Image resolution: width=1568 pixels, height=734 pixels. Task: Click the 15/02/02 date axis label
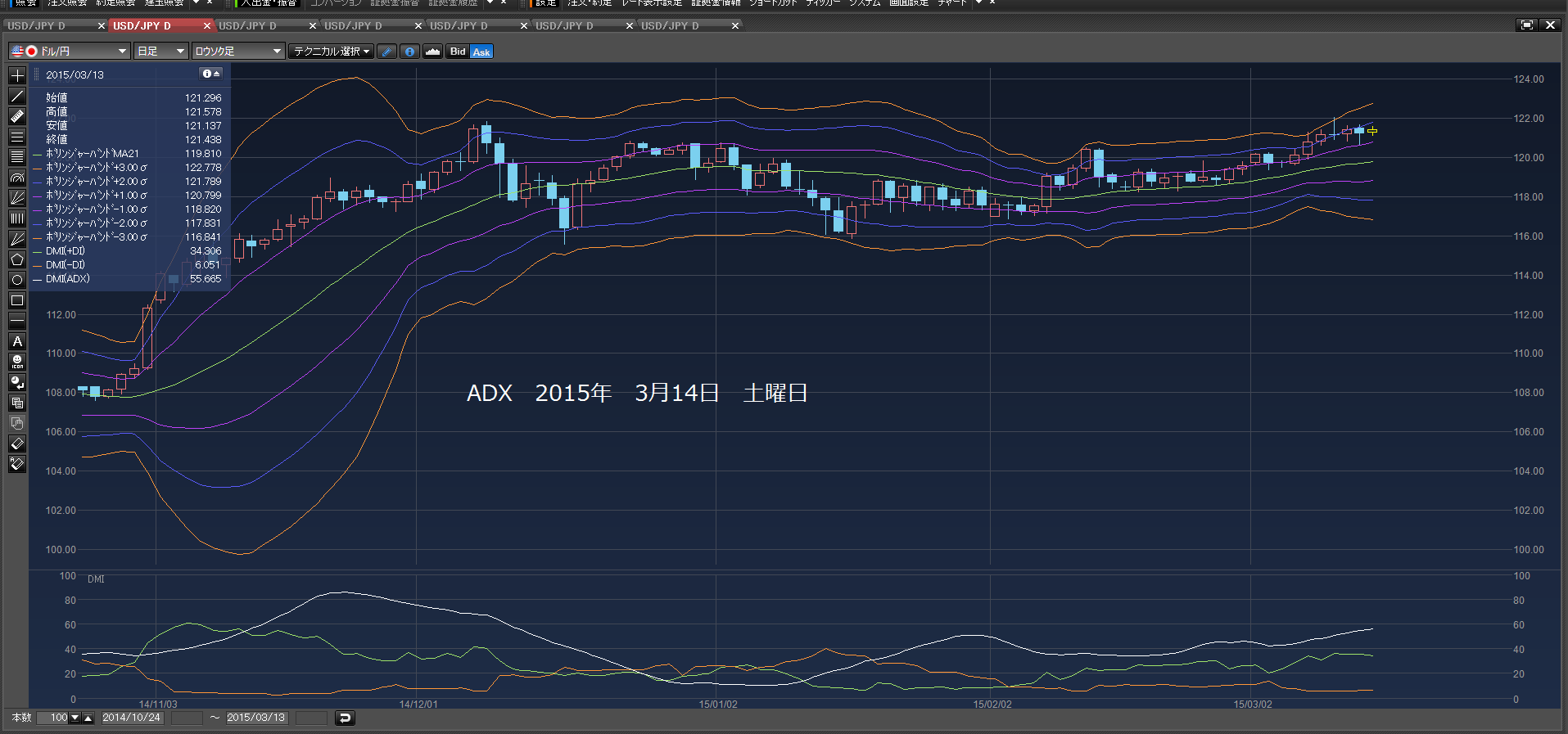(x=992, y=704)
